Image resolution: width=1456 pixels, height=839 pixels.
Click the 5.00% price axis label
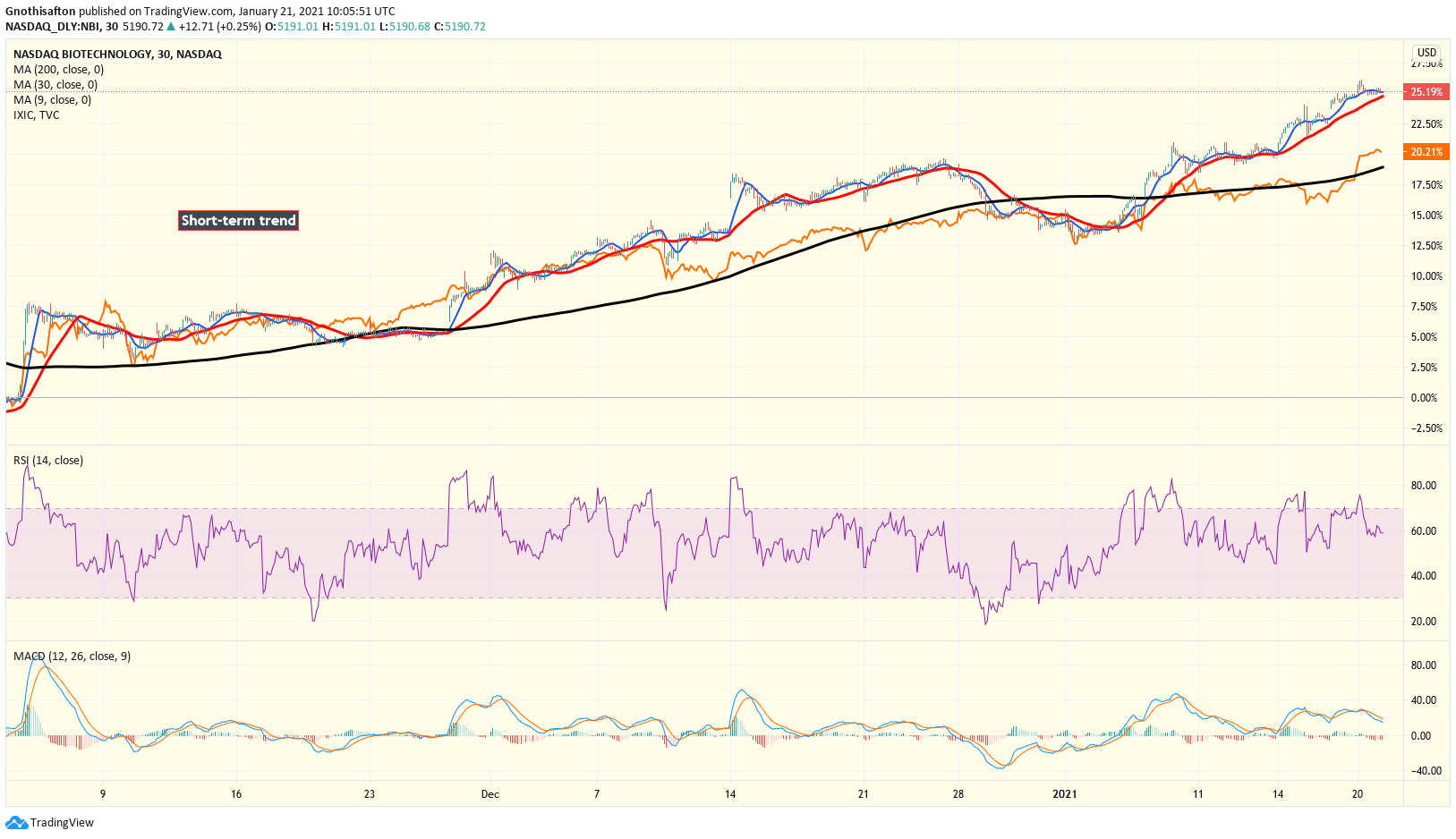click(x=1424, y=337)
